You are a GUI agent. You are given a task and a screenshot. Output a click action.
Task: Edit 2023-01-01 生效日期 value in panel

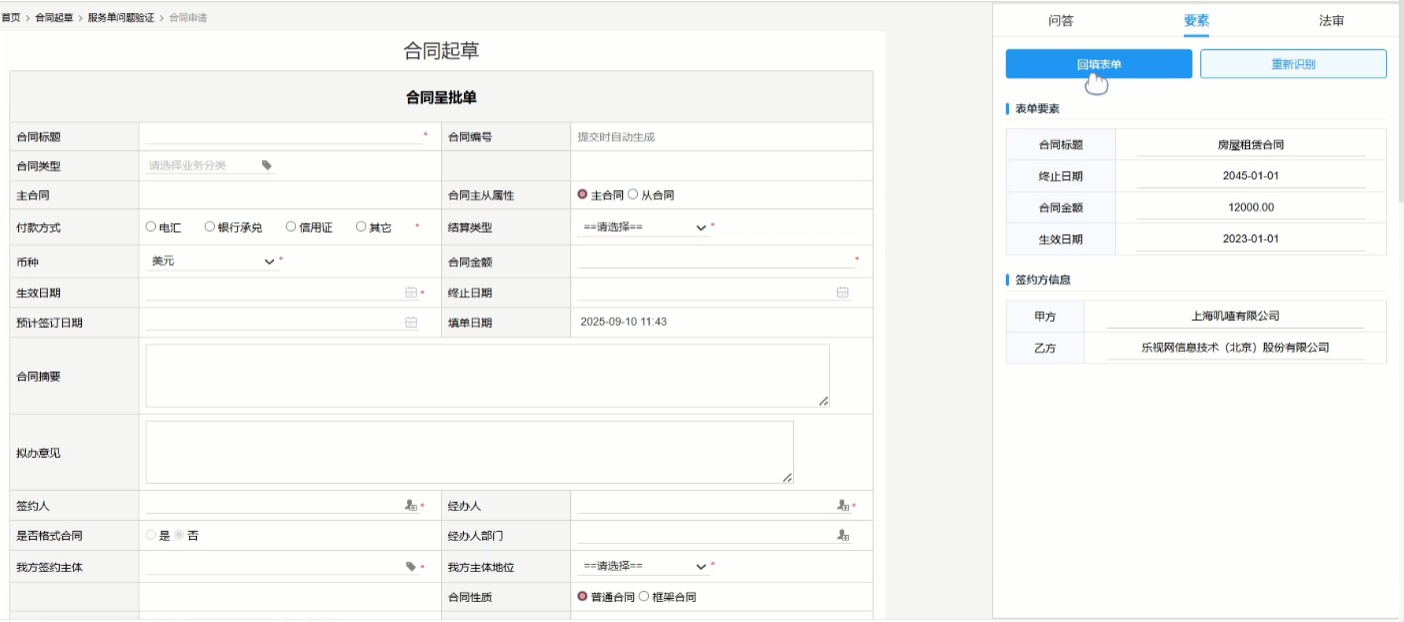coord(1250,239)
